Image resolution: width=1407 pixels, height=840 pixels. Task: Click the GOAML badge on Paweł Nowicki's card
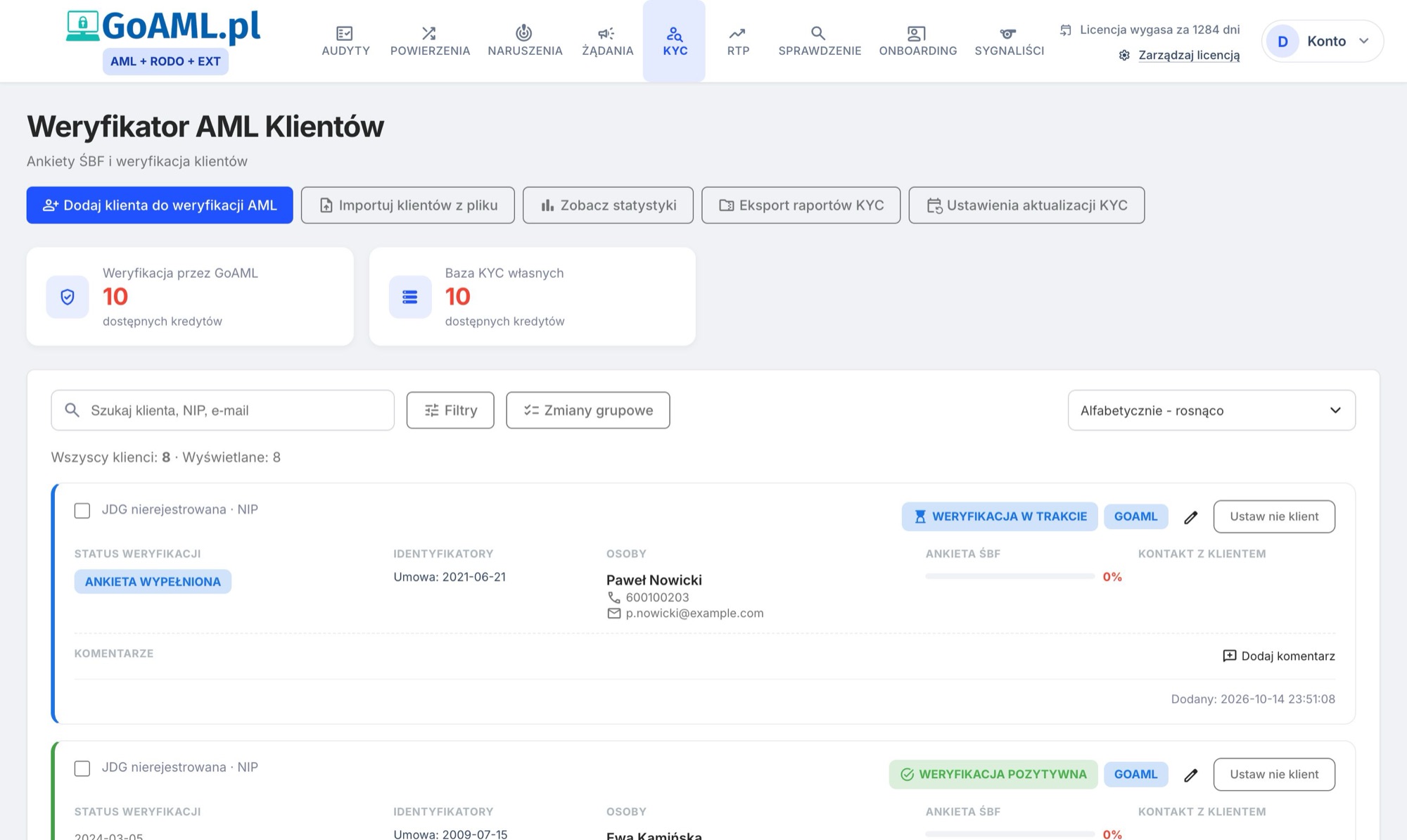1135,516
